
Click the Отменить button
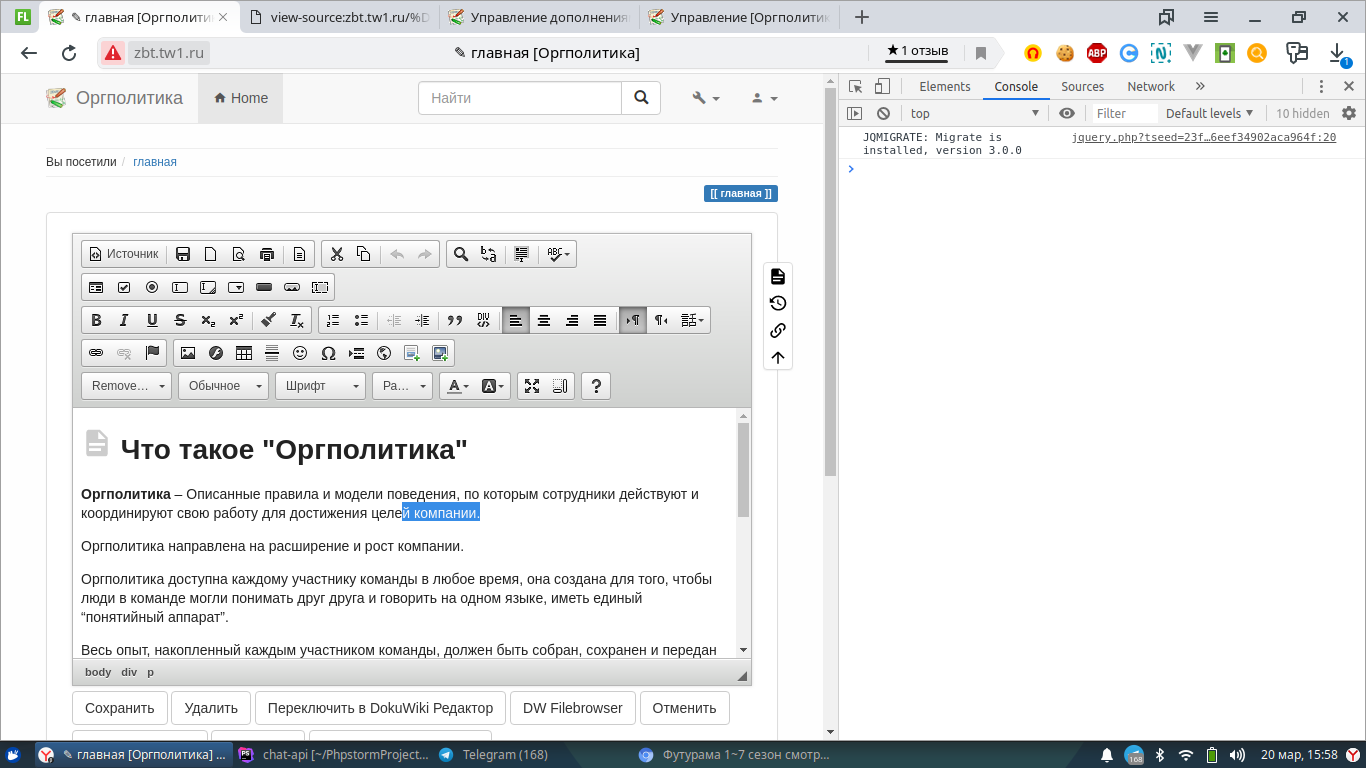pyautogui.click(x=684, y=708)
